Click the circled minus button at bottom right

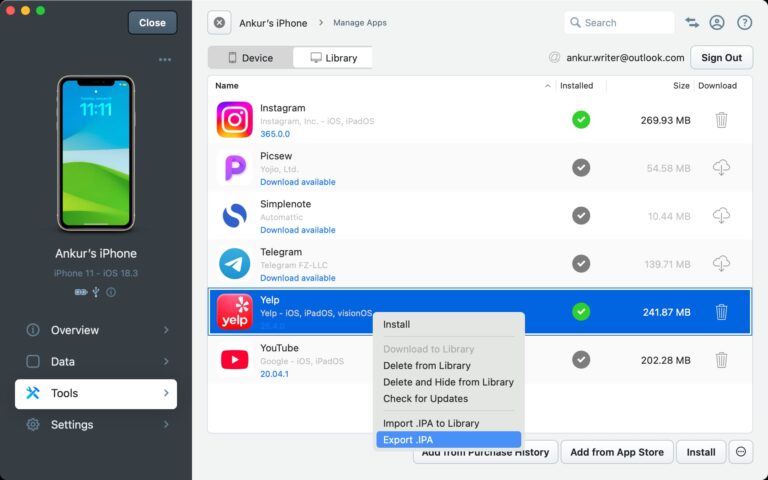[x=741, y=452]
